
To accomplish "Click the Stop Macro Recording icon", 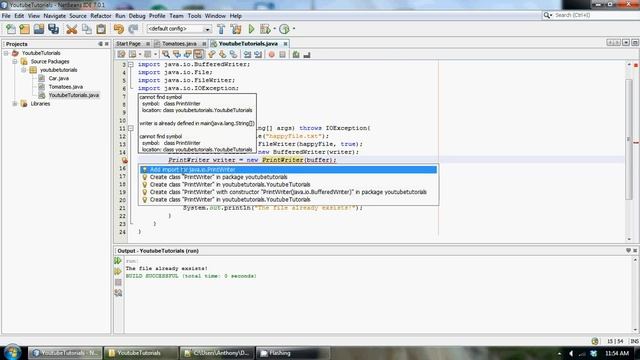I will click(282, 54).
